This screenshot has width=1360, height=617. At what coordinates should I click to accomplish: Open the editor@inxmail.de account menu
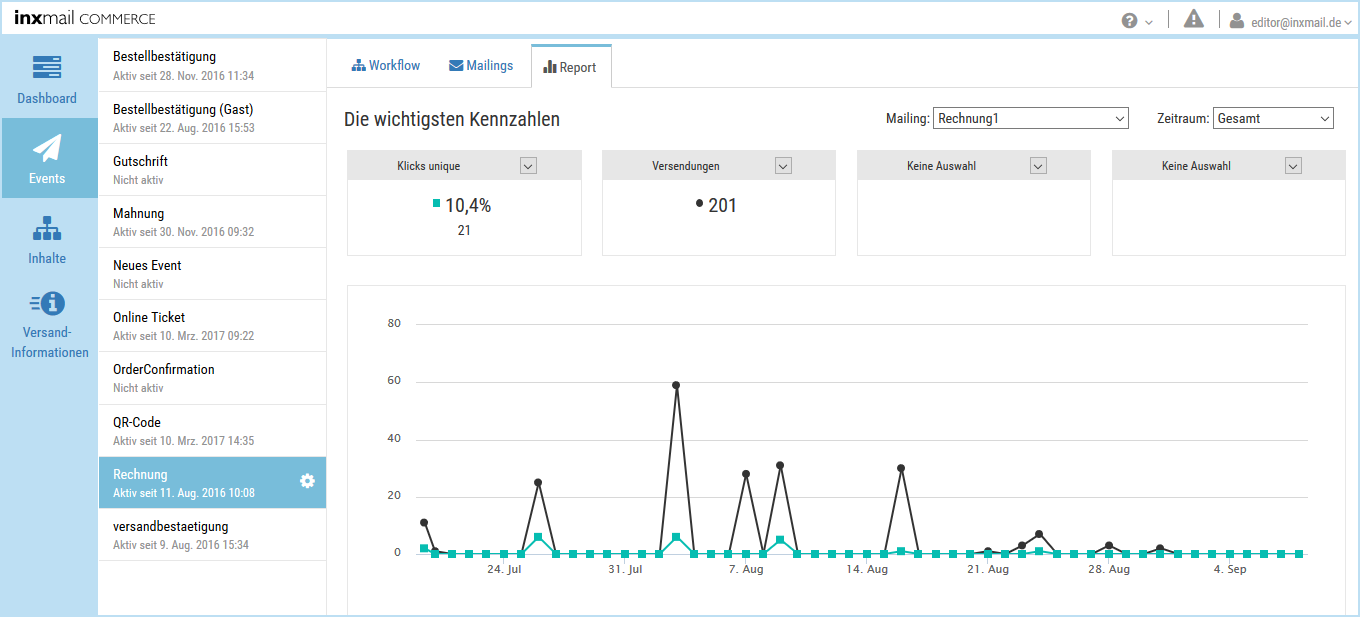tap(1295, 21)
